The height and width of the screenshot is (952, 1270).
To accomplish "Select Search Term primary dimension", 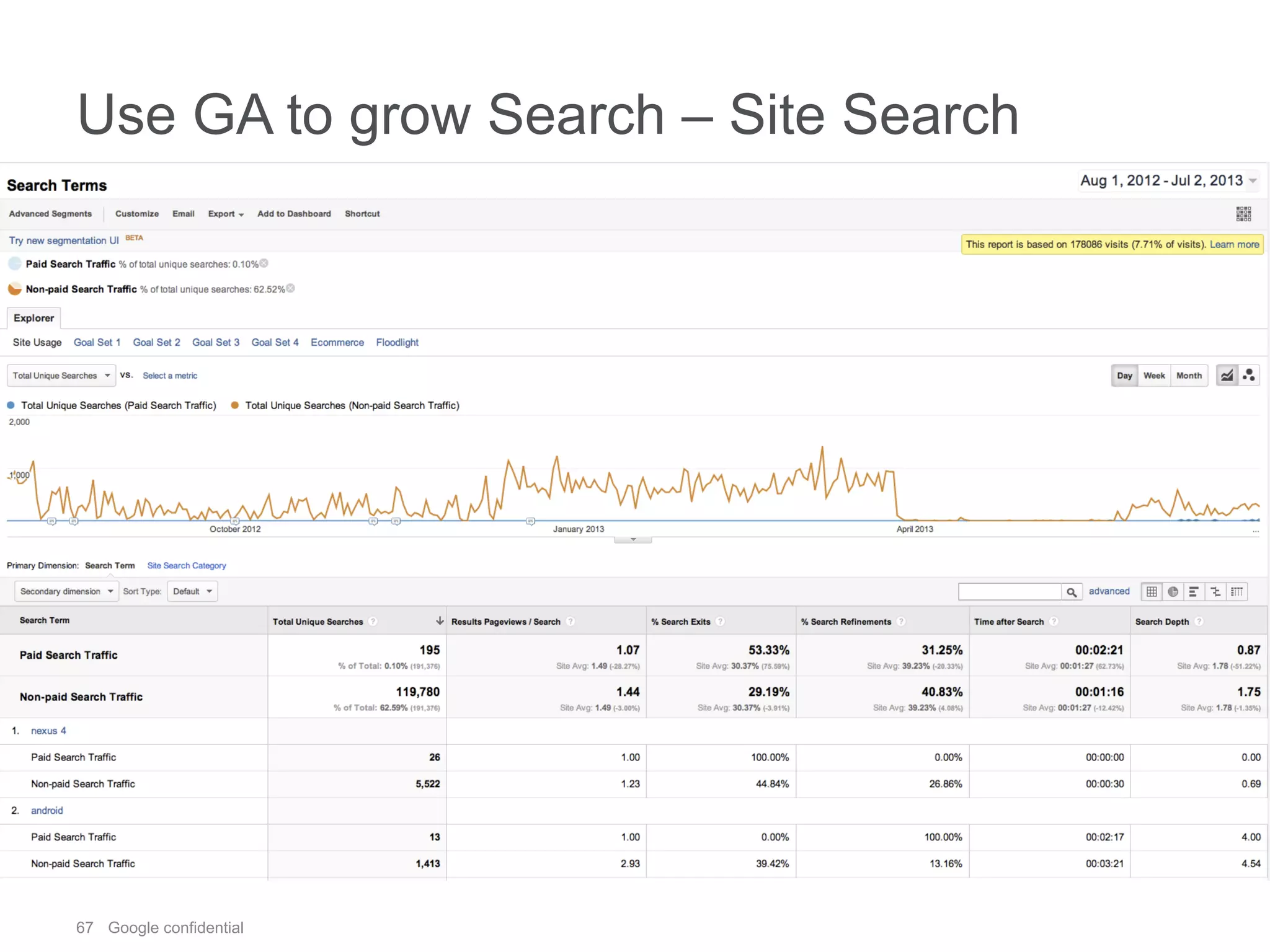I will click(x=110, y=566).
